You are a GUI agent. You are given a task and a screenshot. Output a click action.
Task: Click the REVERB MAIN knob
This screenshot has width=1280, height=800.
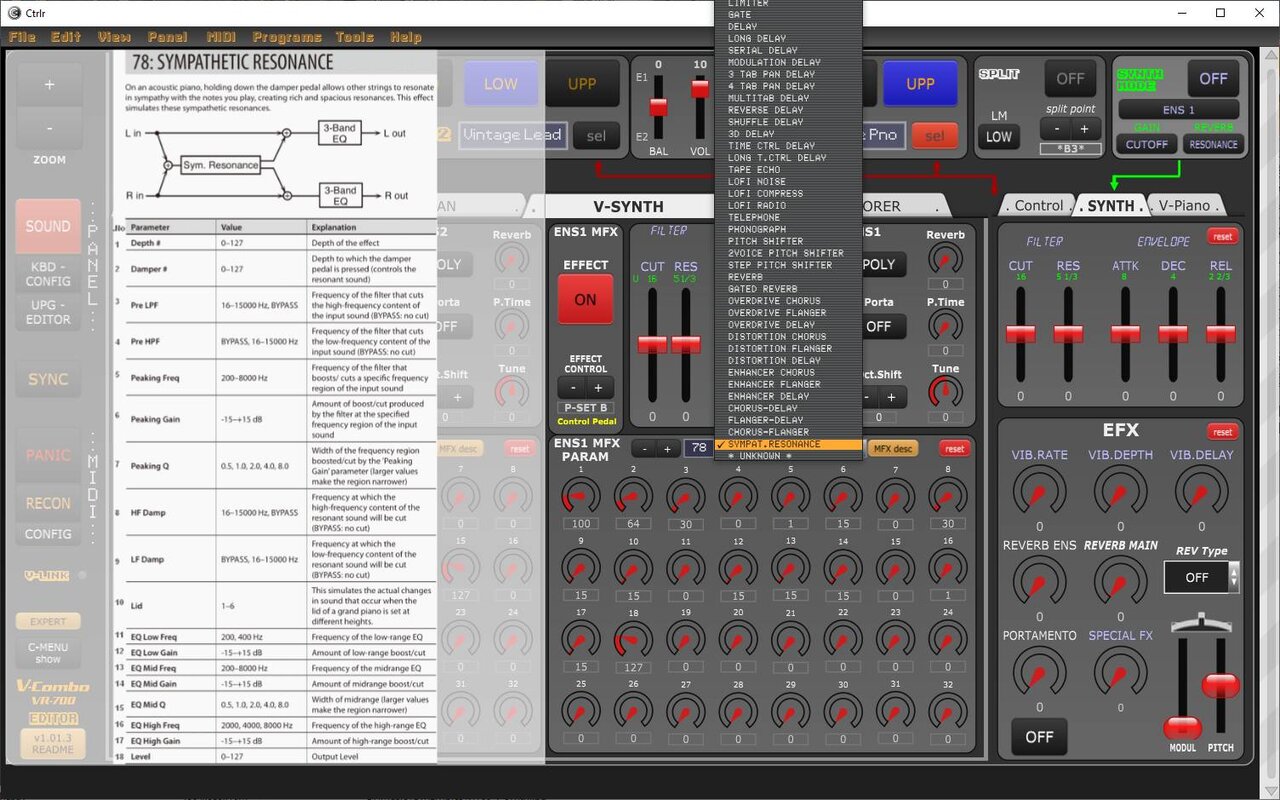(x=1120, y=581)
